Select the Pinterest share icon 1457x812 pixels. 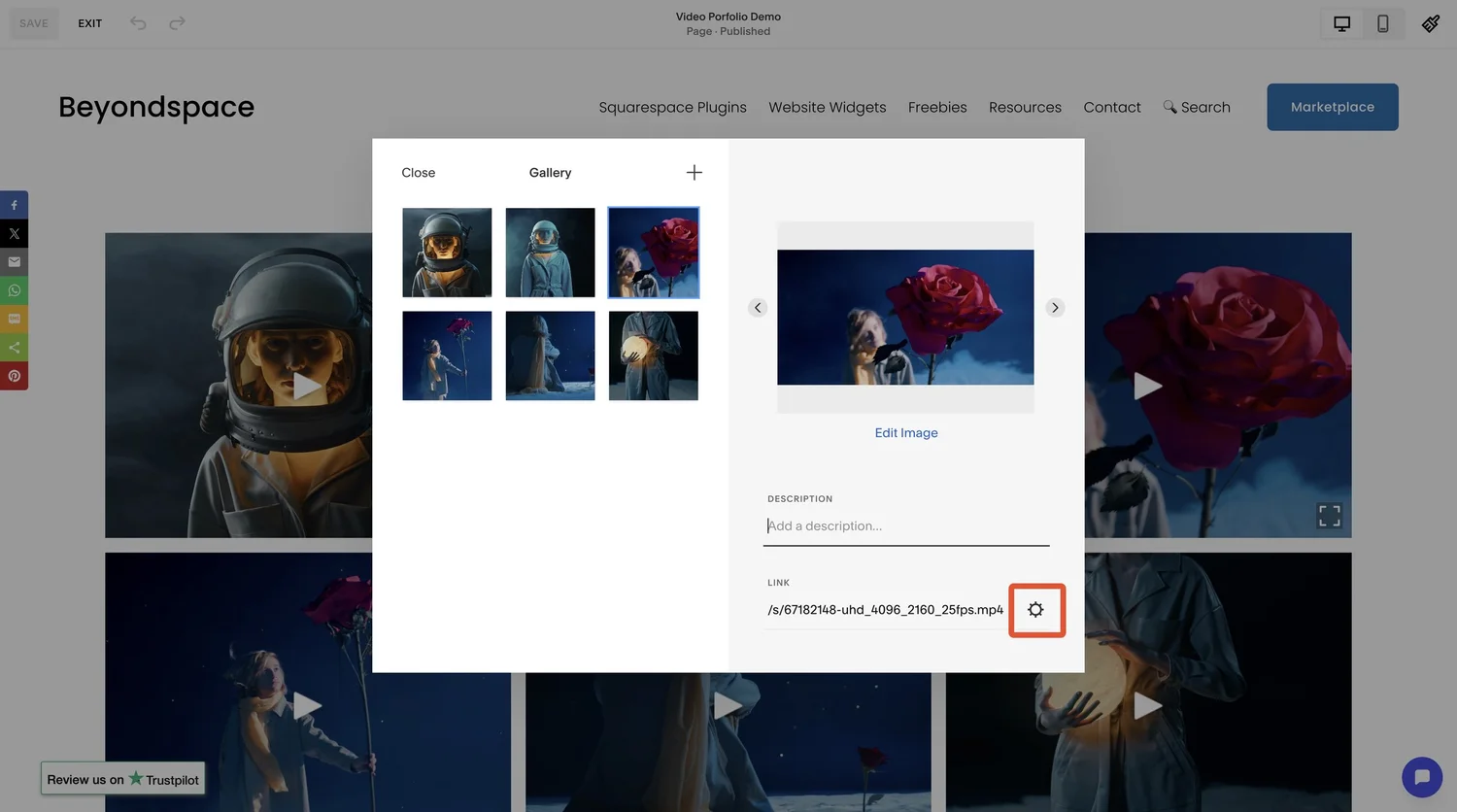14,375
